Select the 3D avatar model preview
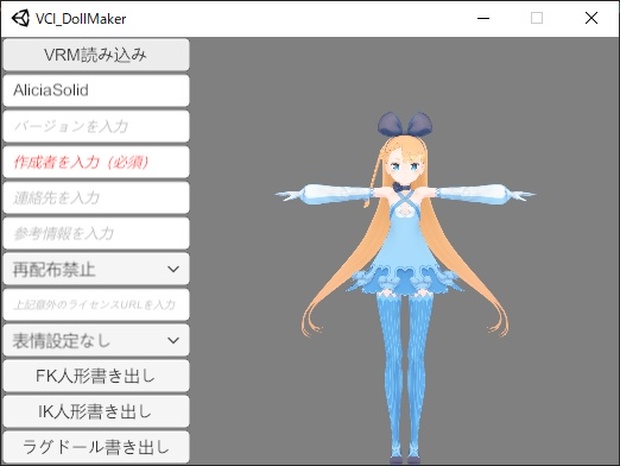Viewport: 620px width, 466px height. pyautogui.click(x=405, y=287)
